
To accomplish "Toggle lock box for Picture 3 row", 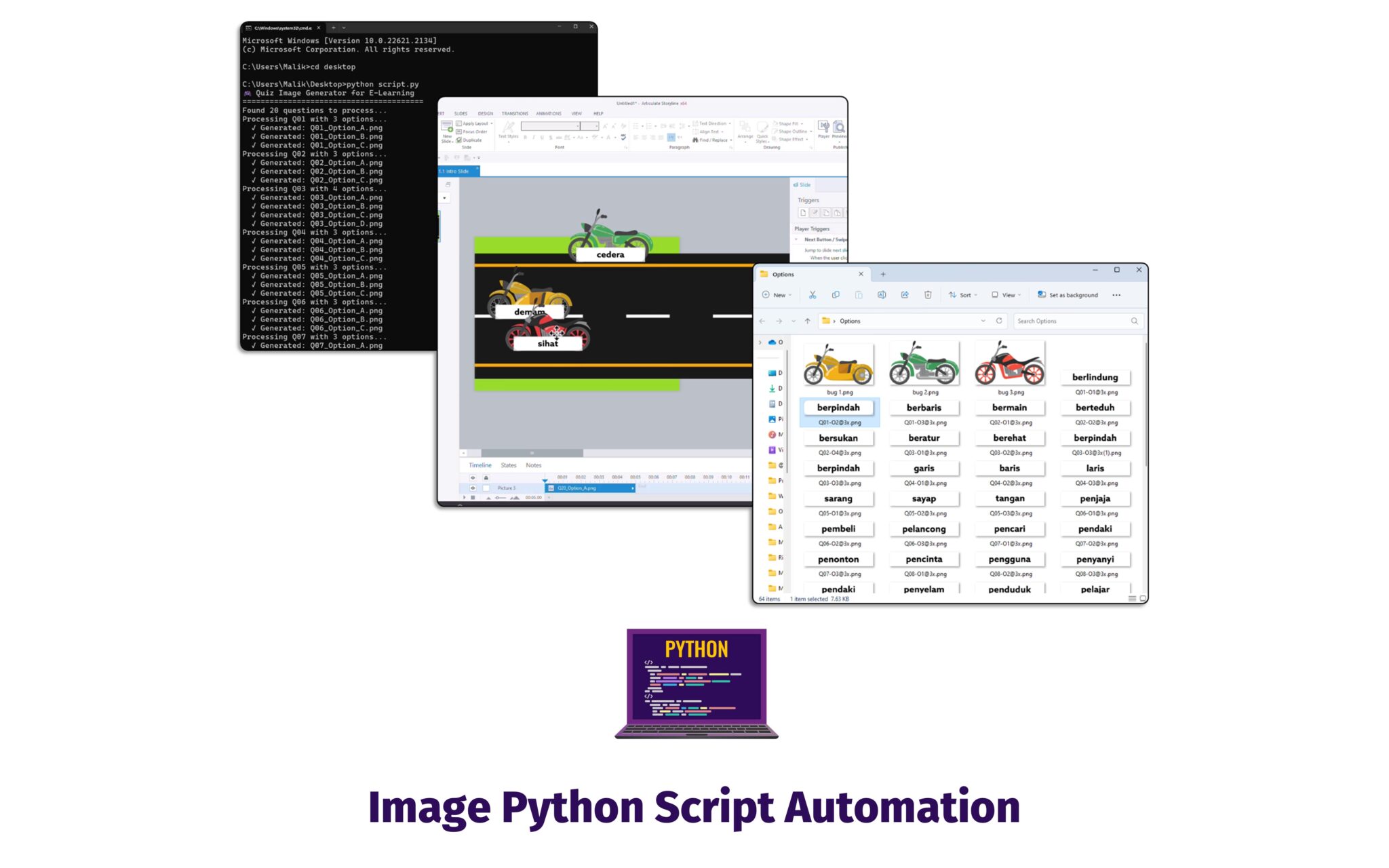I will pyautogui.click(x=486, y=488).
